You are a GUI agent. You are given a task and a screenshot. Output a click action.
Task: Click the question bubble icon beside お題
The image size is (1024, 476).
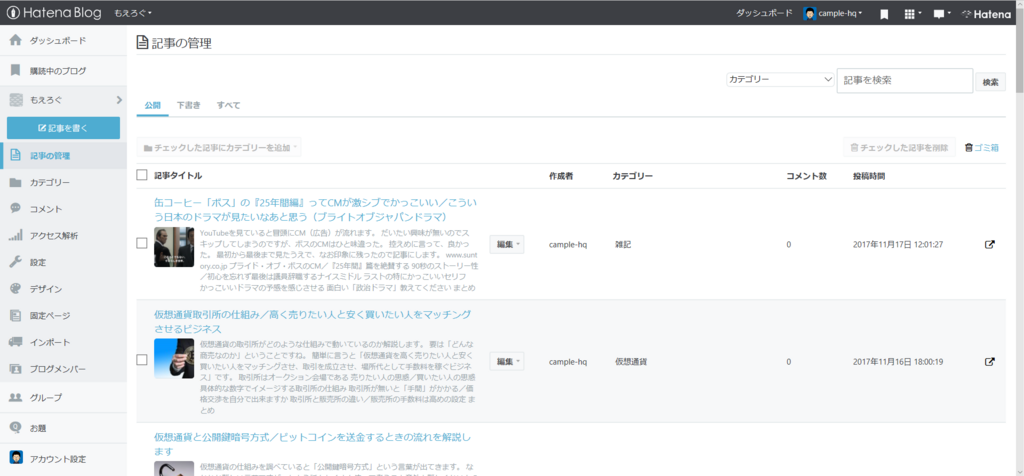[16, 427]
